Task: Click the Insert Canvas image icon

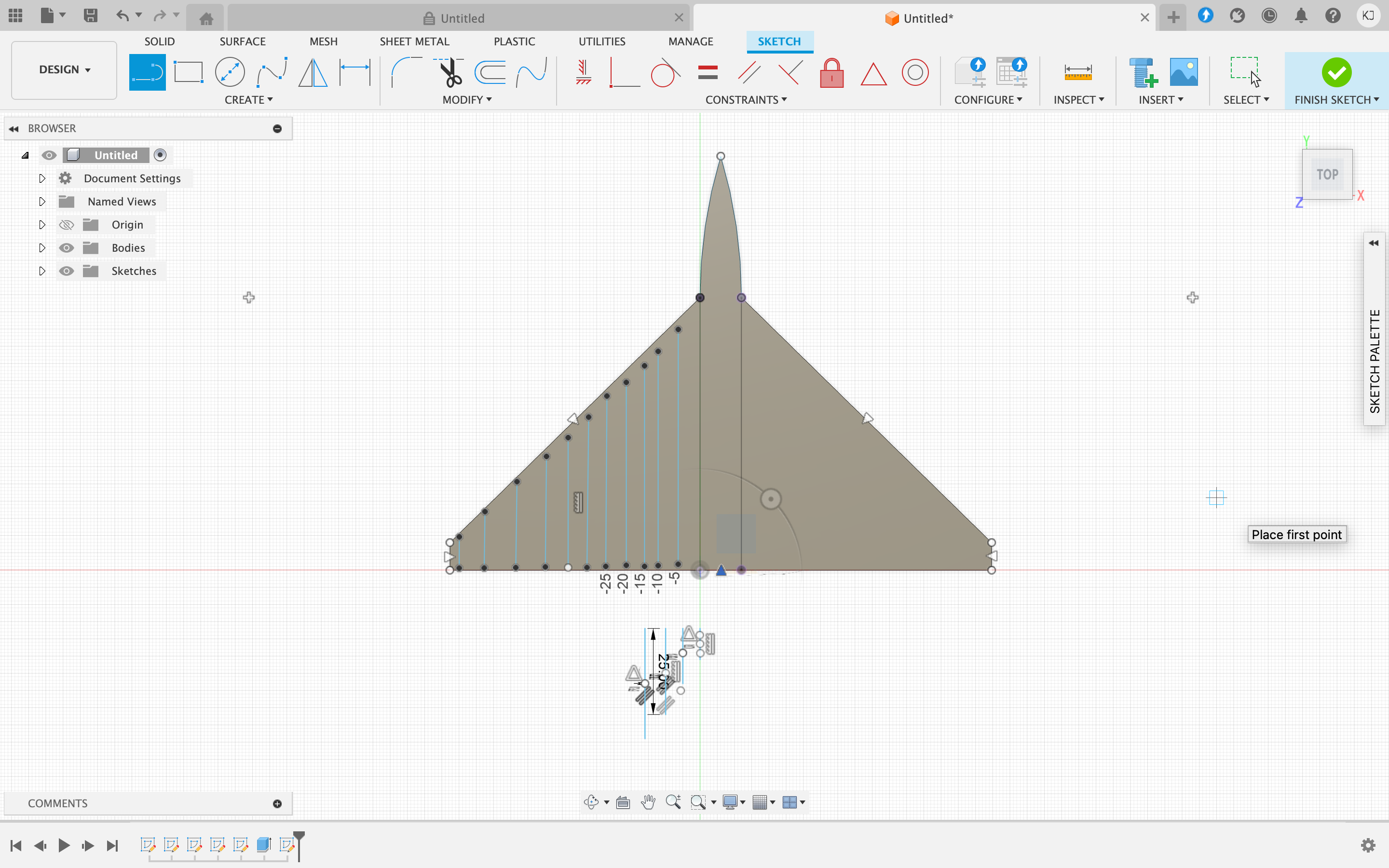Action: pos(1184,72)
